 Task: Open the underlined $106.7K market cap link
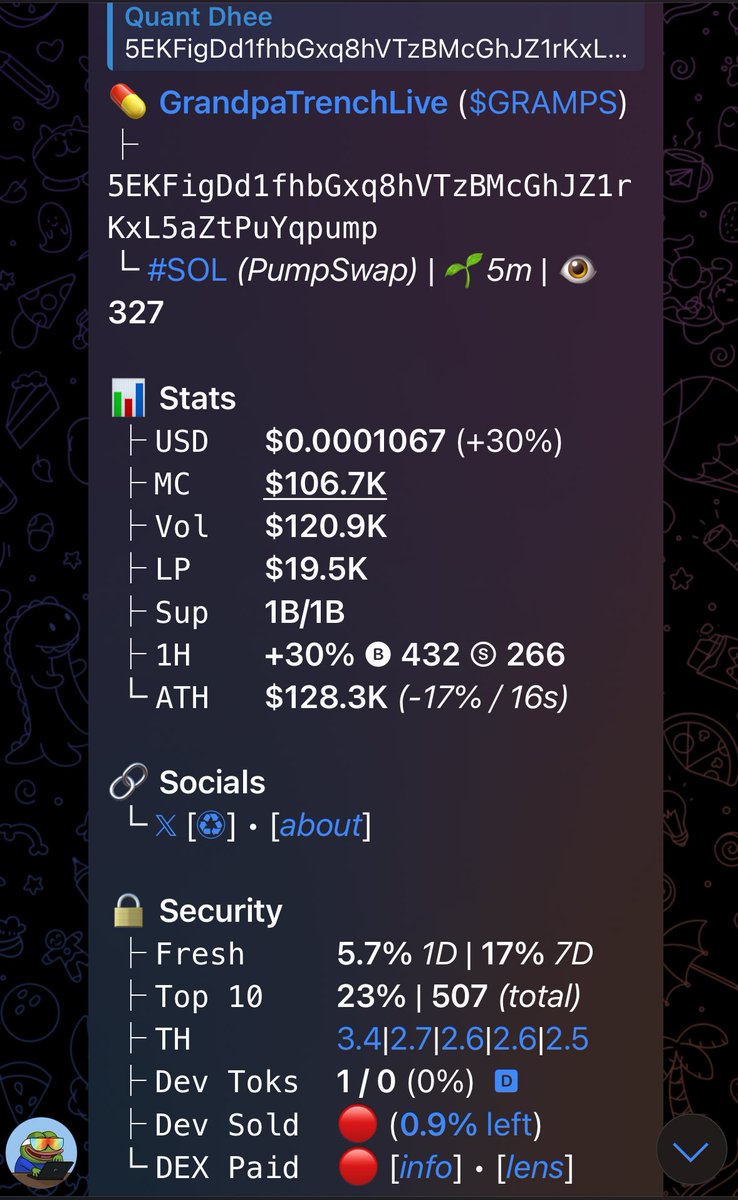coord(325,484)
